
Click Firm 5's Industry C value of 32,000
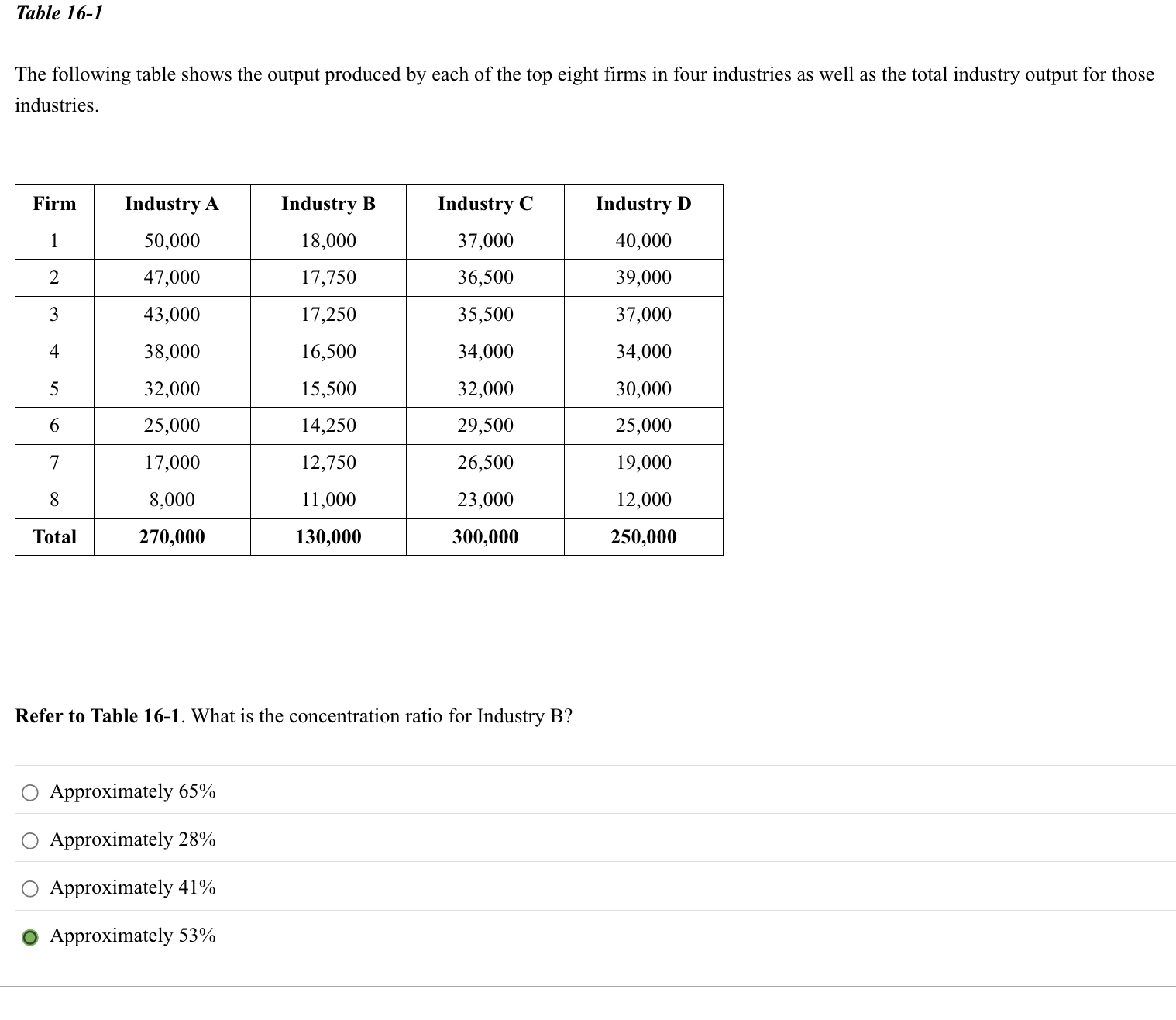click(486, 388)
